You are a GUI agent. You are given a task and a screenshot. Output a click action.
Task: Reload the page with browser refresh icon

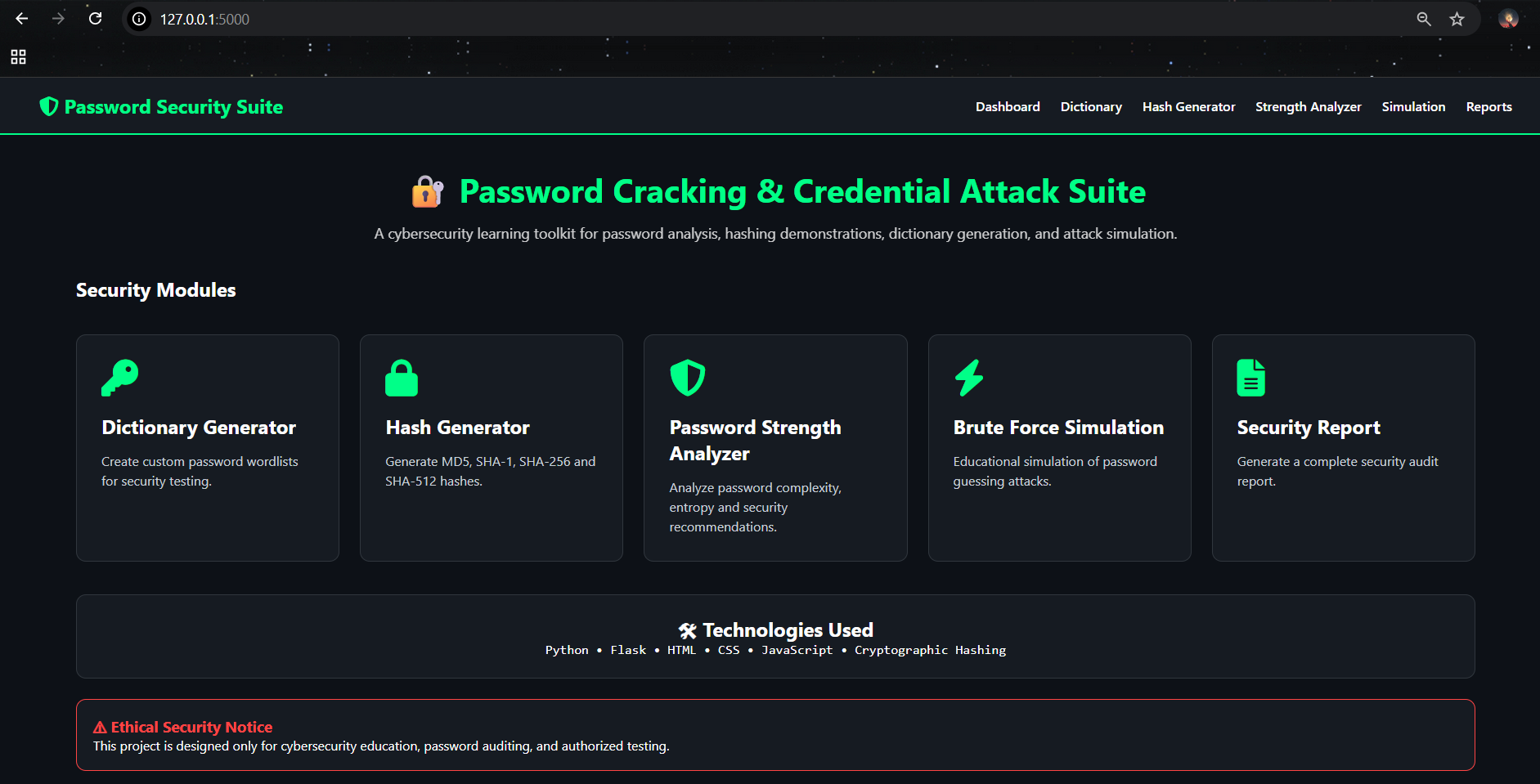pos(95,19)
